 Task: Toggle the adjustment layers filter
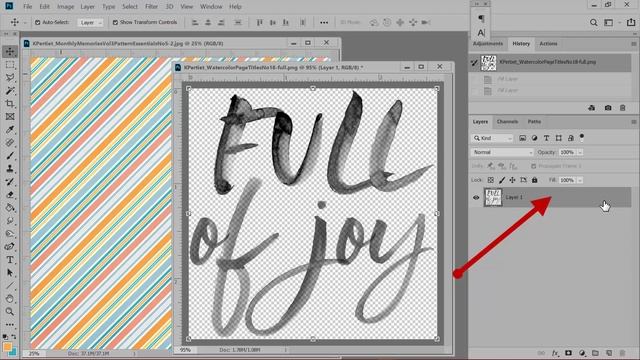point(534,138)
